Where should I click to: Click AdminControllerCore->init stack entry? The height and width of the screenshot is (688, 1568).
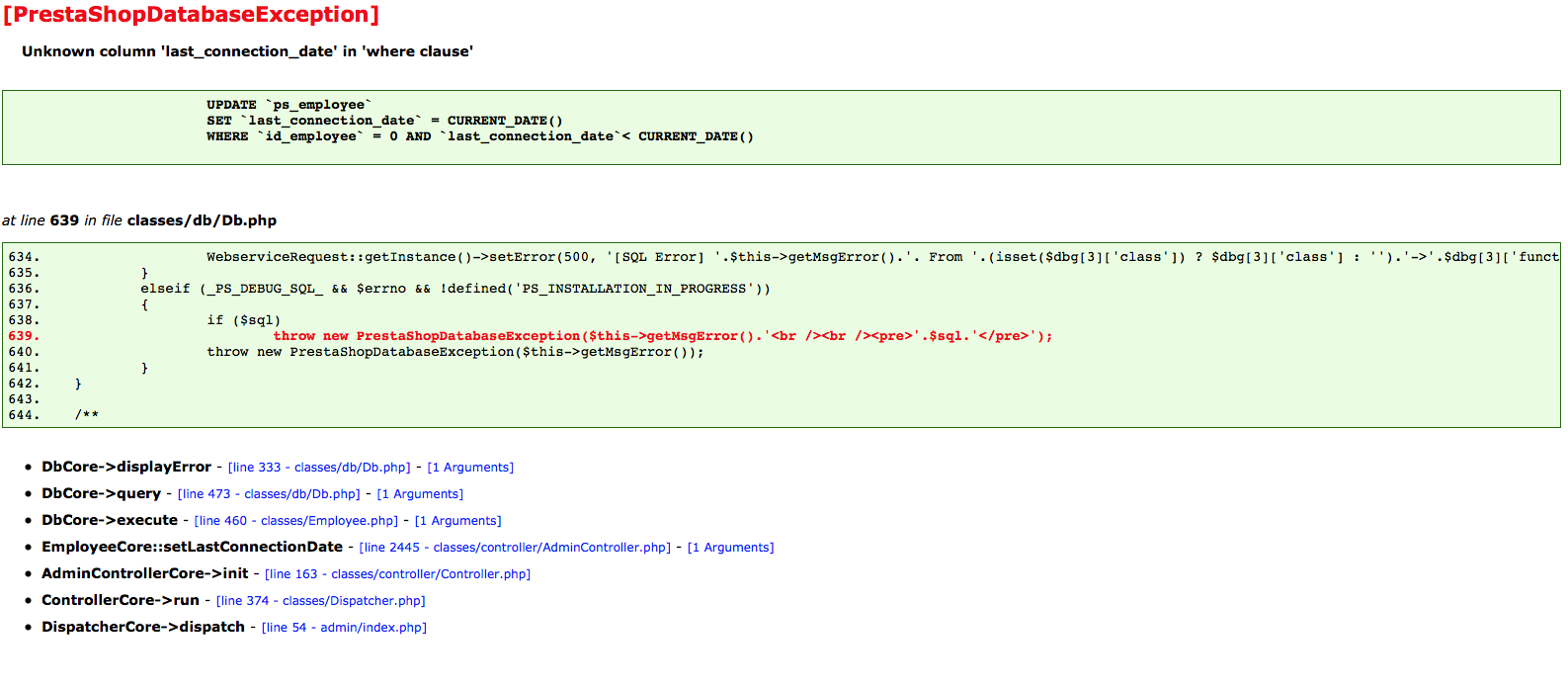pyautogui.click(x=145, y=573)
